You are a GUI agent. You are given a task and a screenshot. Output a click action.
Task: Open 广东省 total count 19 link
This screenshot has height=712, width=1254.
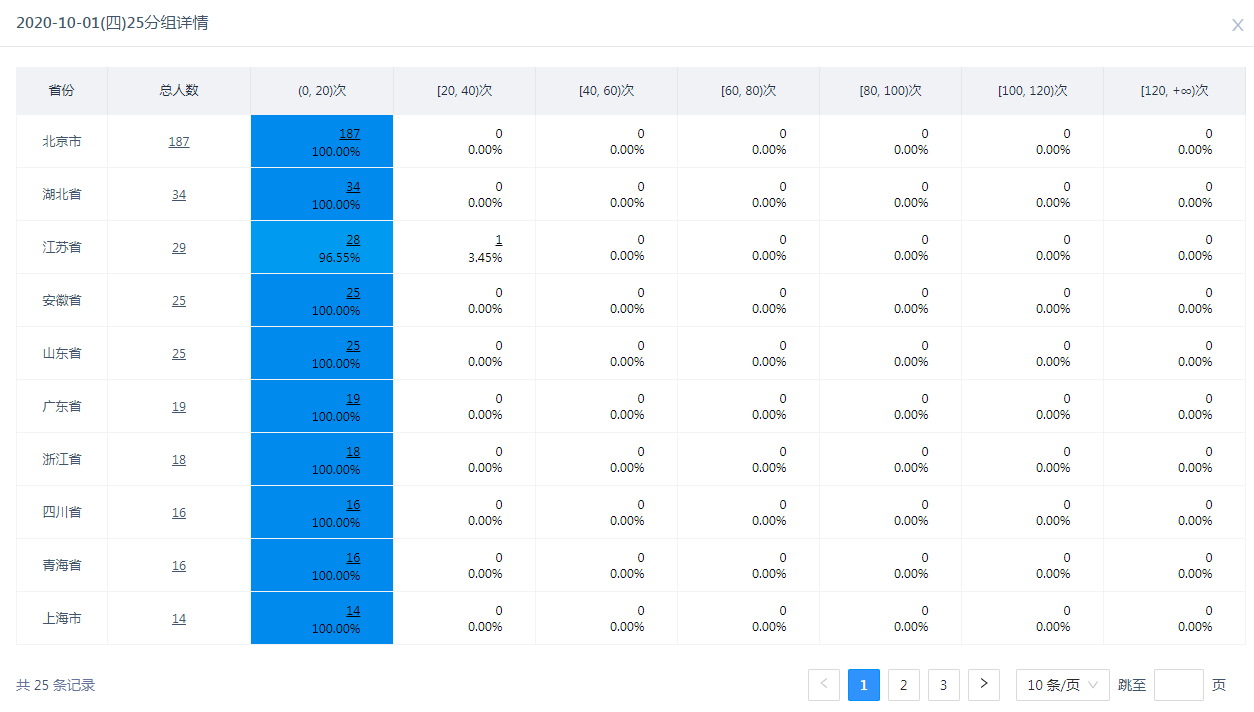click(179, 407)
